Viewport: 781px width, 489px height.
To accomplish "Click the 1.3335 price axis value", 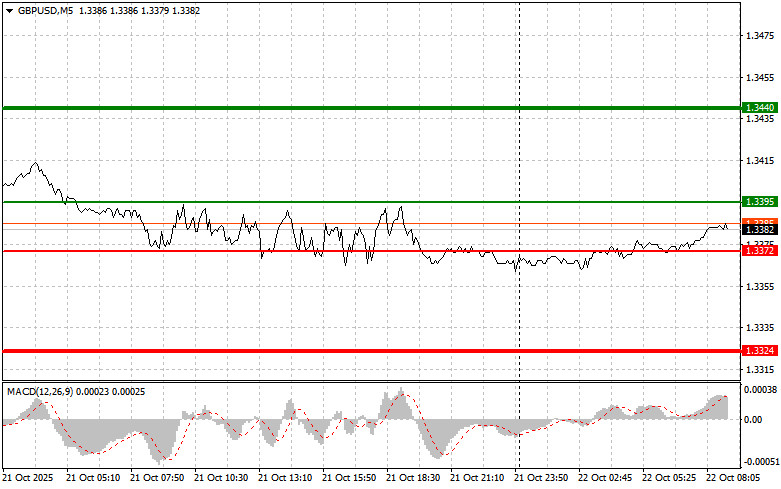I will pyautogui.click(x=760, y=328).
